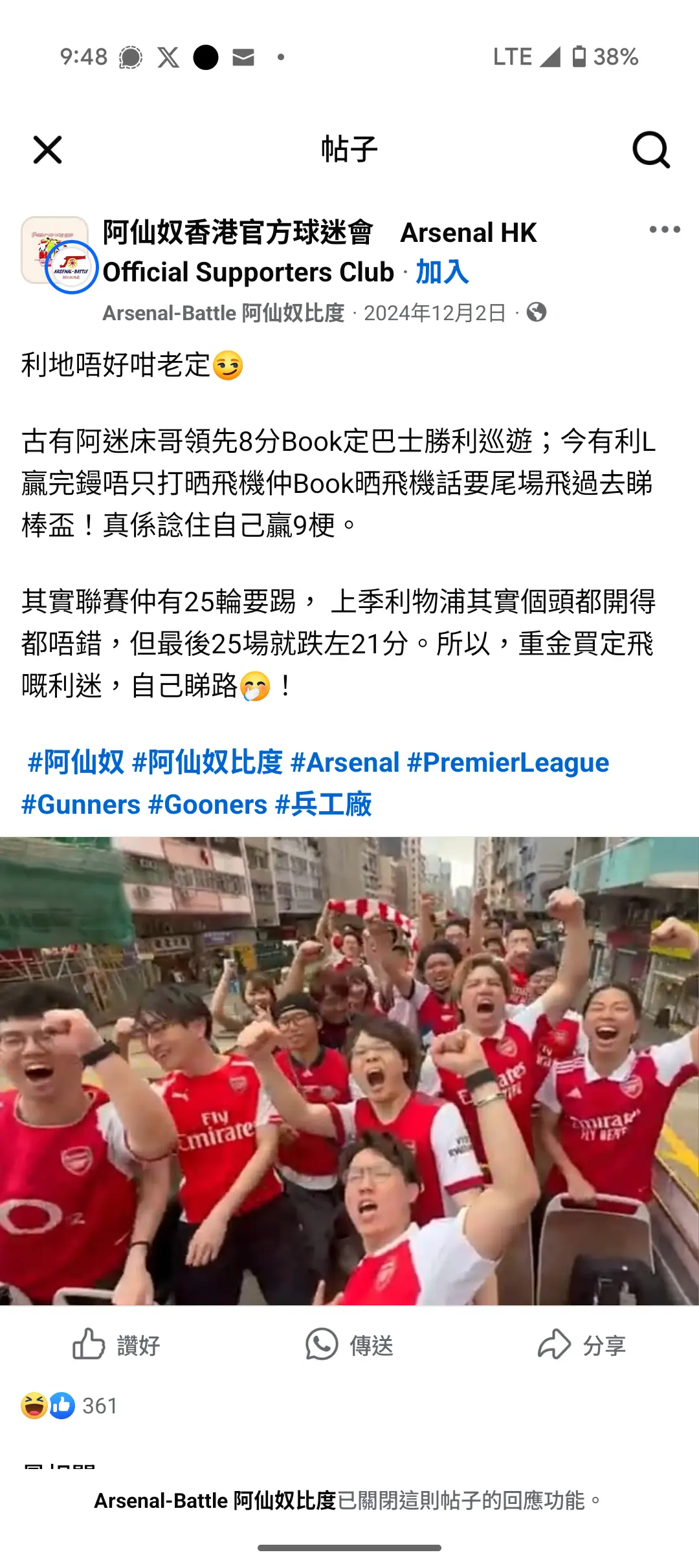Tap the public globe privacy icon
Screen dimensions: 699x1568
click(x=537, y=312)
